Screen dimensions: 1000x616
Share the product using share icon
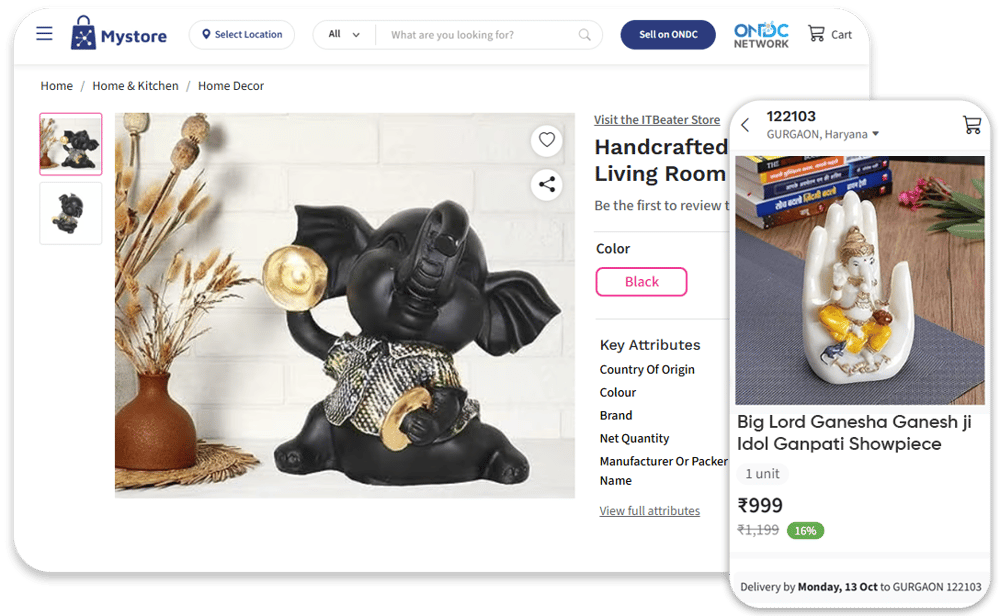coord(547,185)
